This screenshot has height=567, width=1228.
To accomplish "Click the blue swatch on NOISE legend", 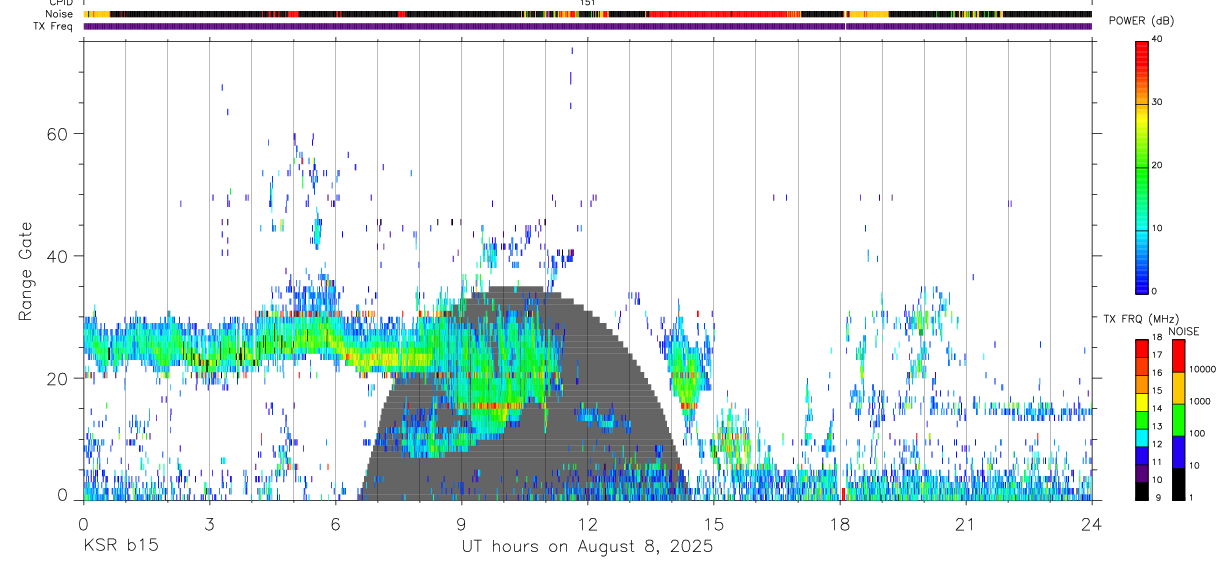I will (x=1178, y=452).
